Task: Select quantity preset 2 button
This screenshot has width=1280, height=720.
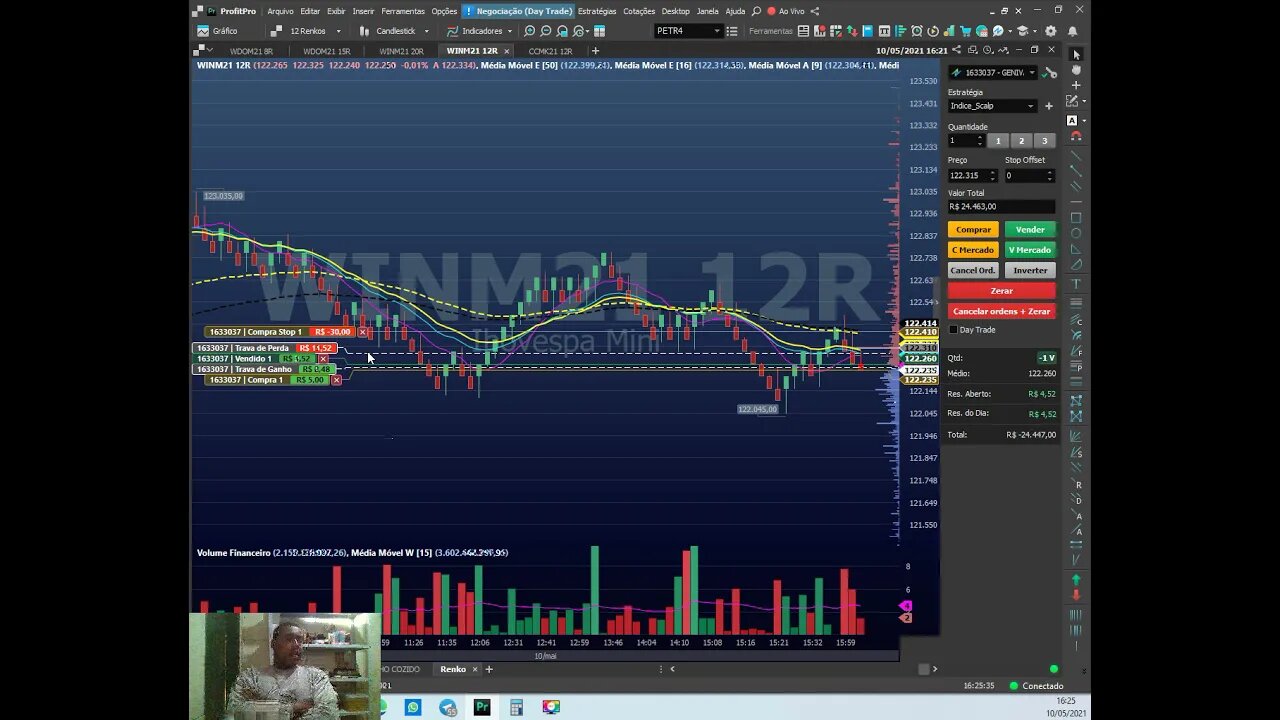Action: [1021, 141]
